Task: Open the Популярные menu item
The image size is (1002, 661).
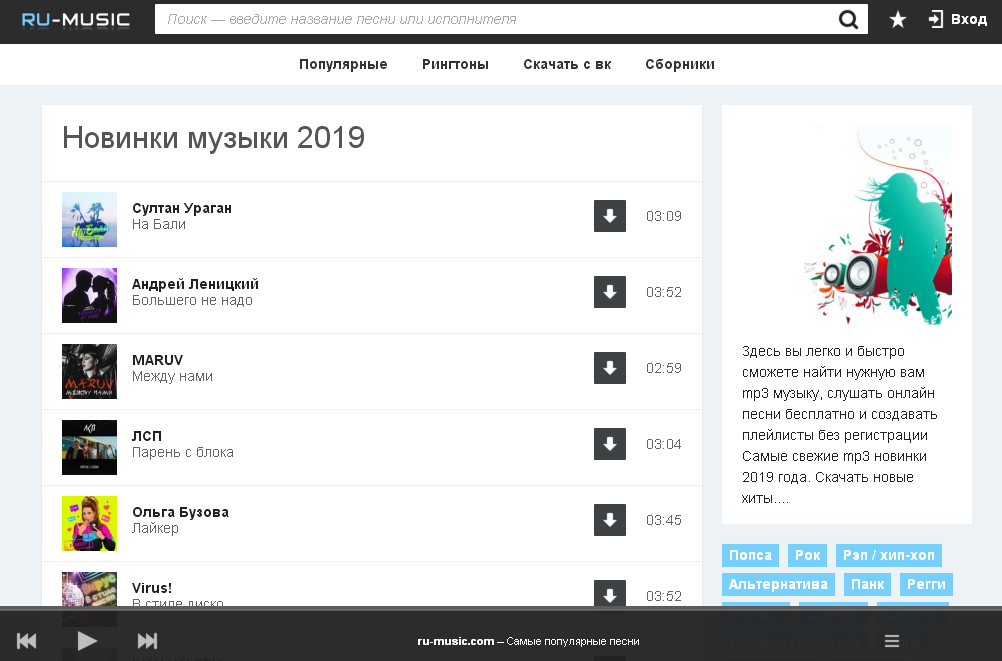Action: click(343, 64)
